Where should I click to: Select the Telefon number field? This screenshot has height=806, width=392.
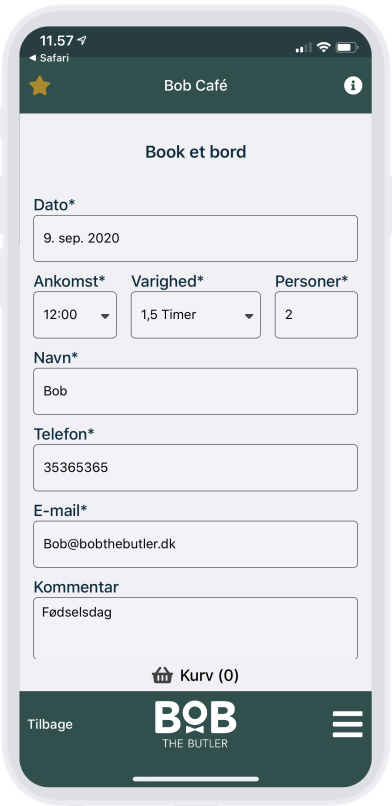[x=195, y=468]
